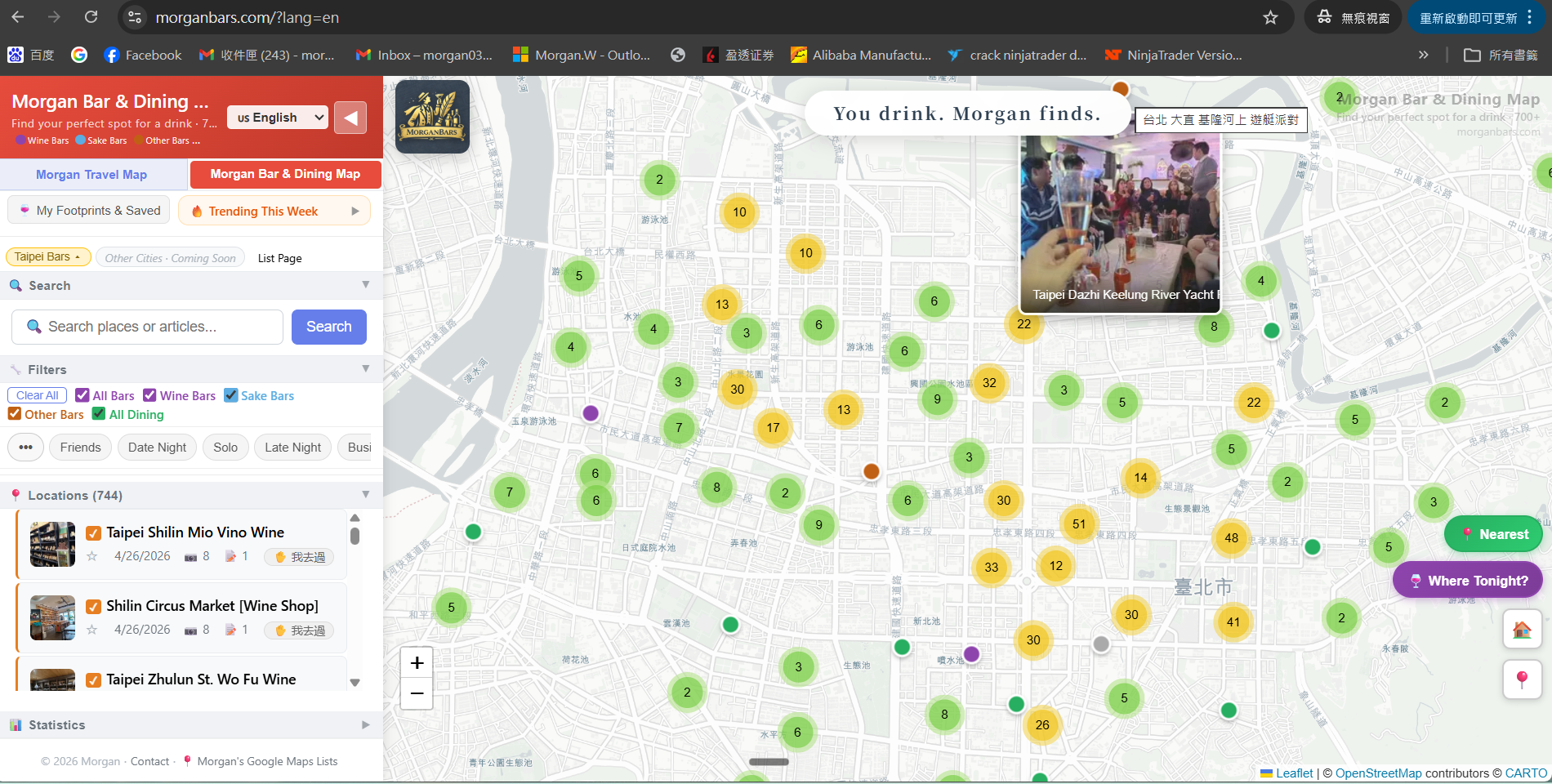The width and height of the screenshot is (1552, 784).
Task: Reload the page
Action: [x=91, y=17]
